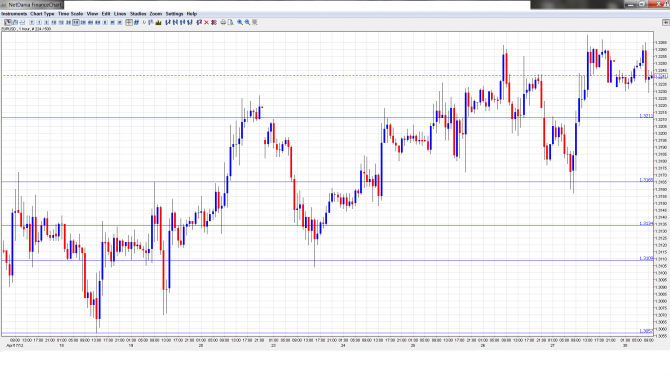Select the 2-hour time scale button

pyautogui.click(x=83, y=22)
